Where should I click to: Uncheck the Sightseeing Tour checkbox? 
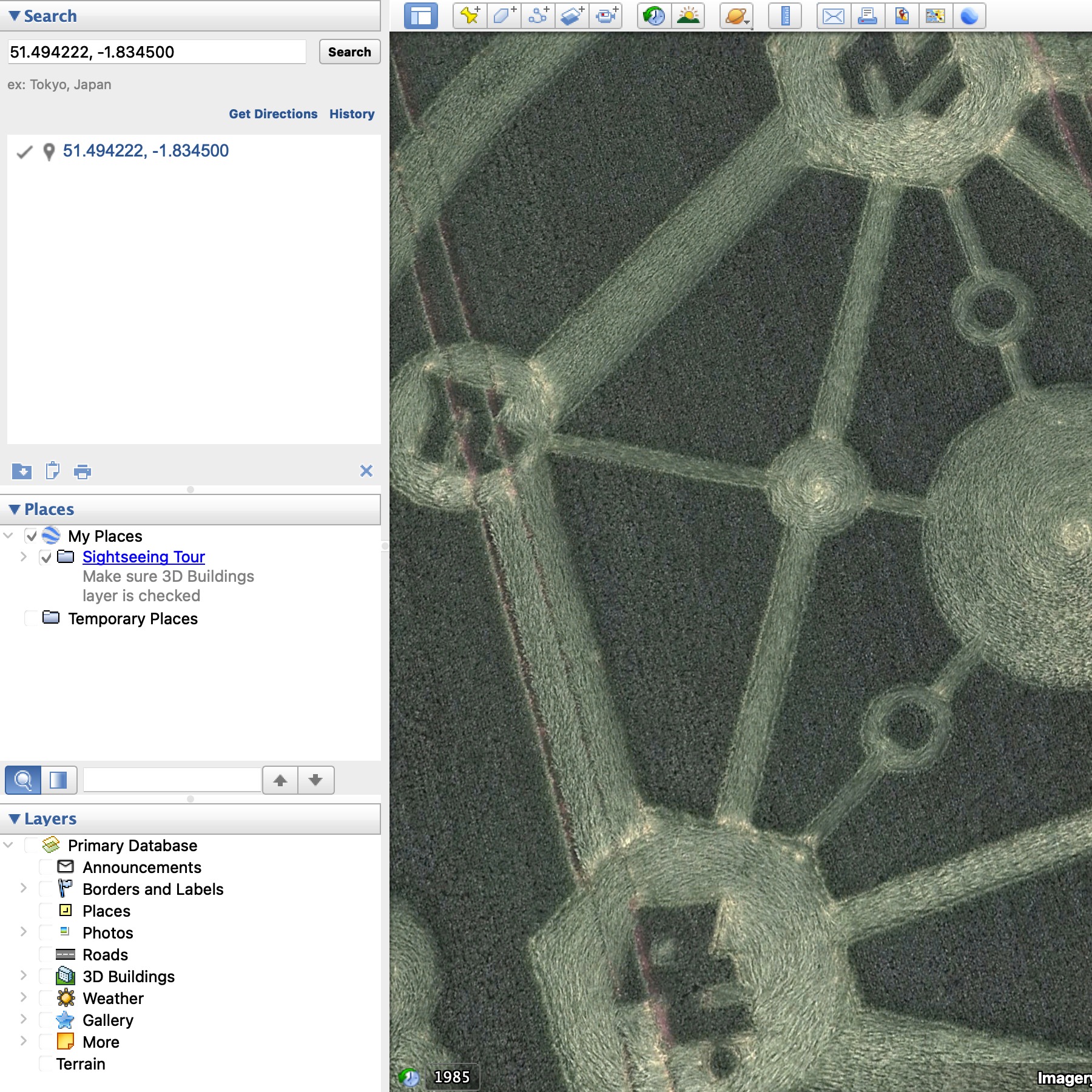[x=46, y=557]
